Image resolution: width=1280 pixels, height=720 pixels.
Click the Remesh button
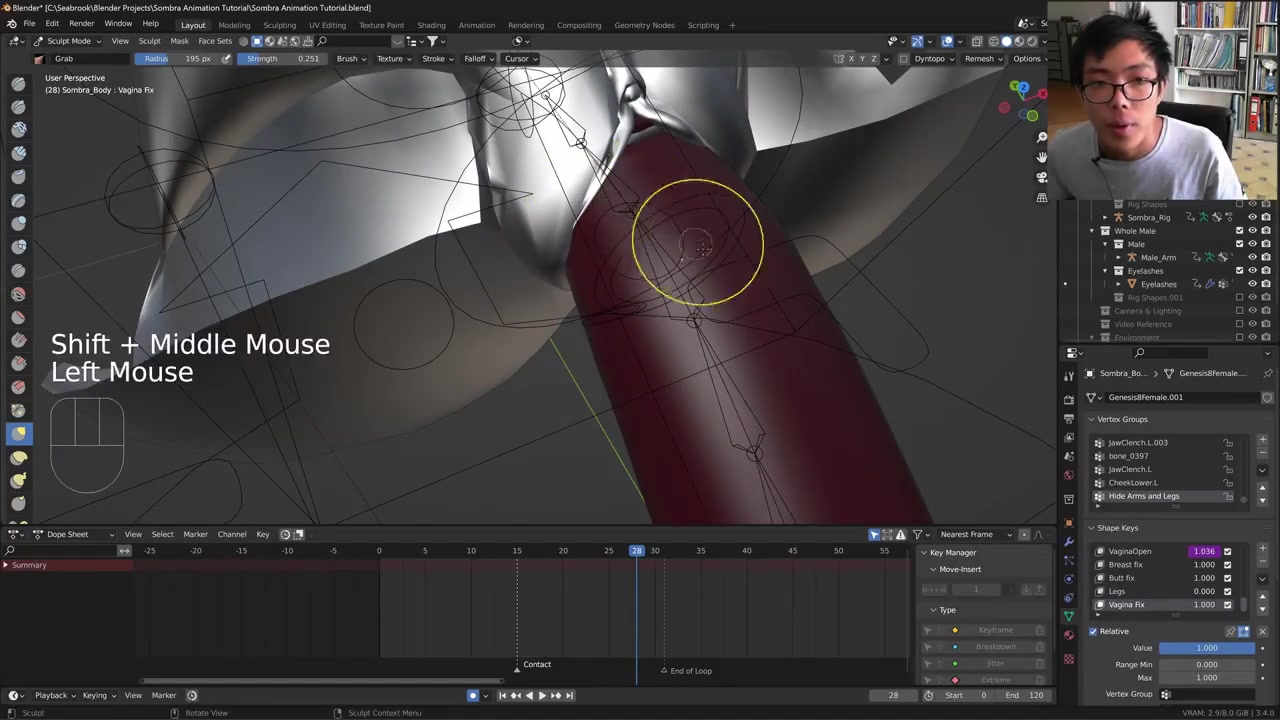tap(981, 58)
